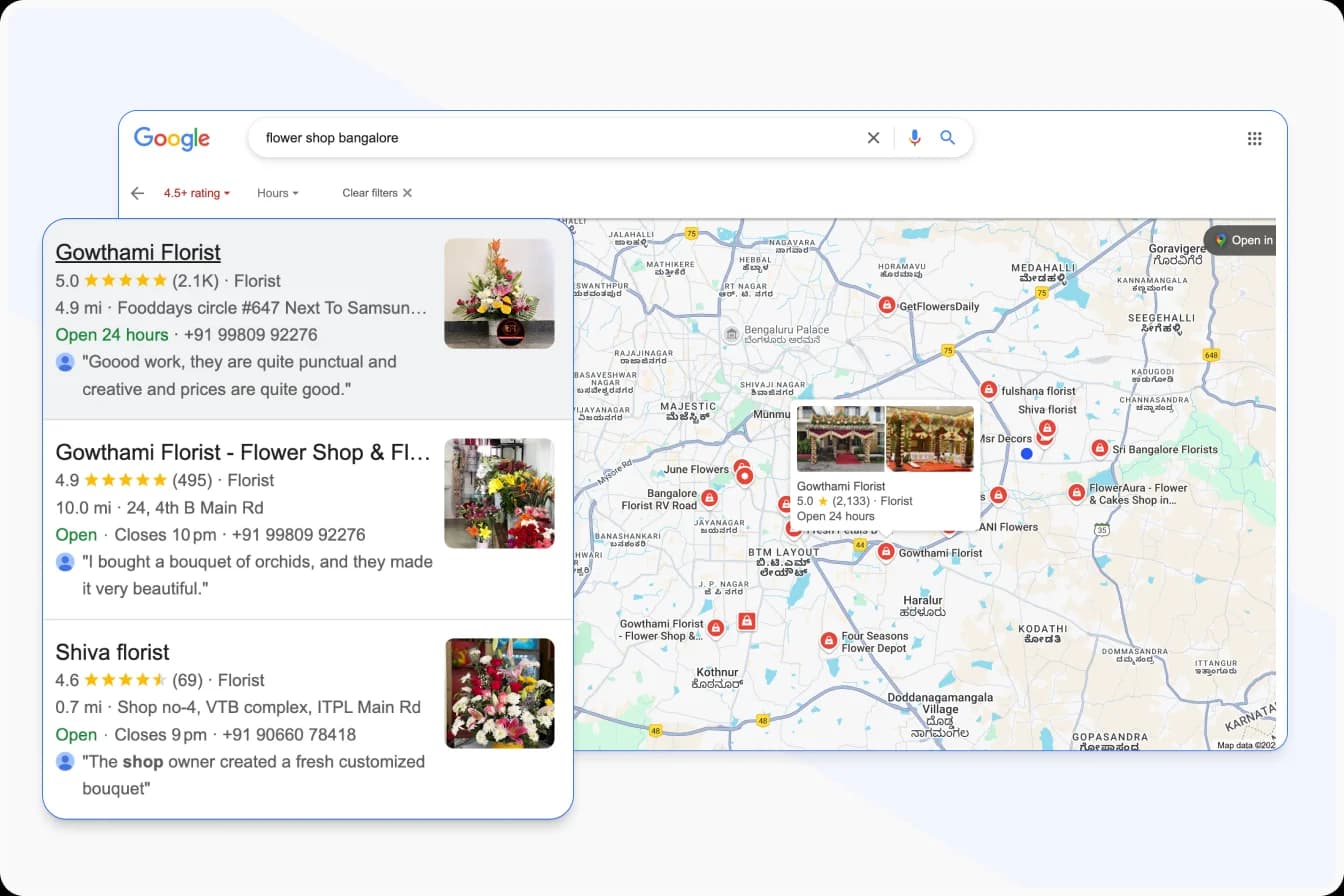This screenshot has width=1344, height=896.
Task: Open the Hours filter dropdown
Action: pyautogui.click(x=278, y=193)
